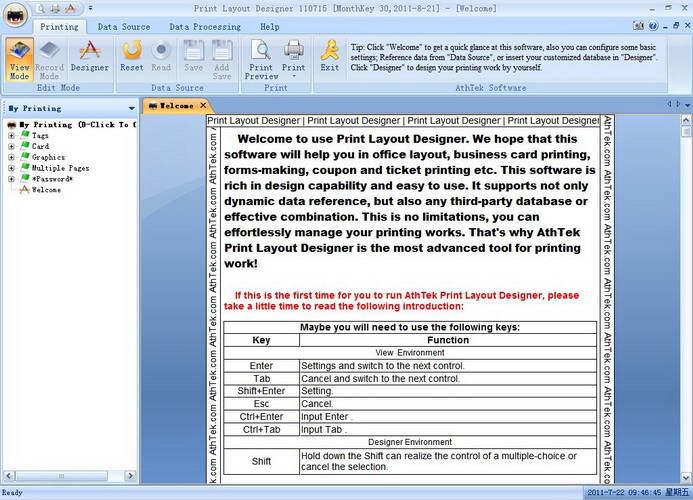
Task: Click the blue question mark help icon
Action: pos(653,26)
